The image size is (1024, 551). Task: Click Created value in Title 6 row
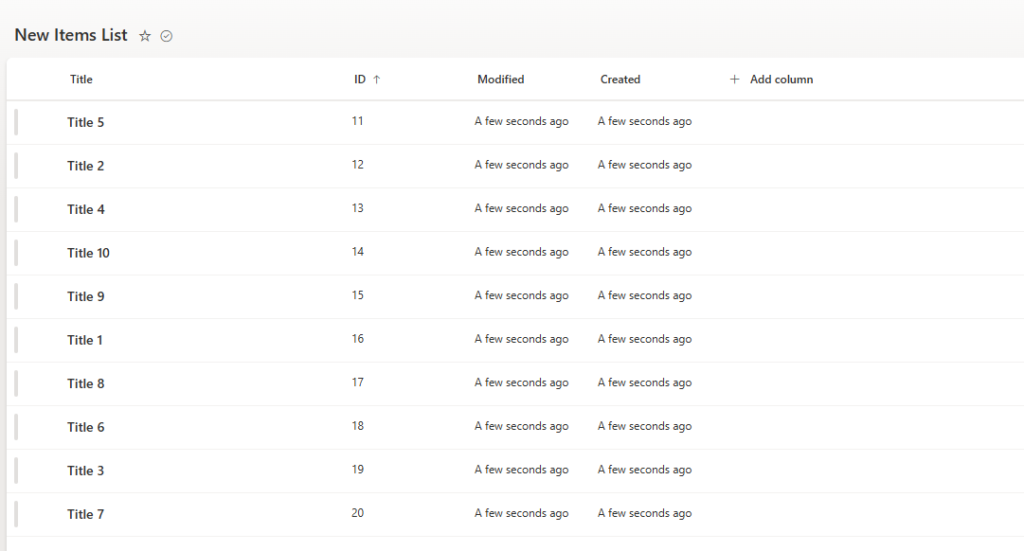click(x=645, y=426)
